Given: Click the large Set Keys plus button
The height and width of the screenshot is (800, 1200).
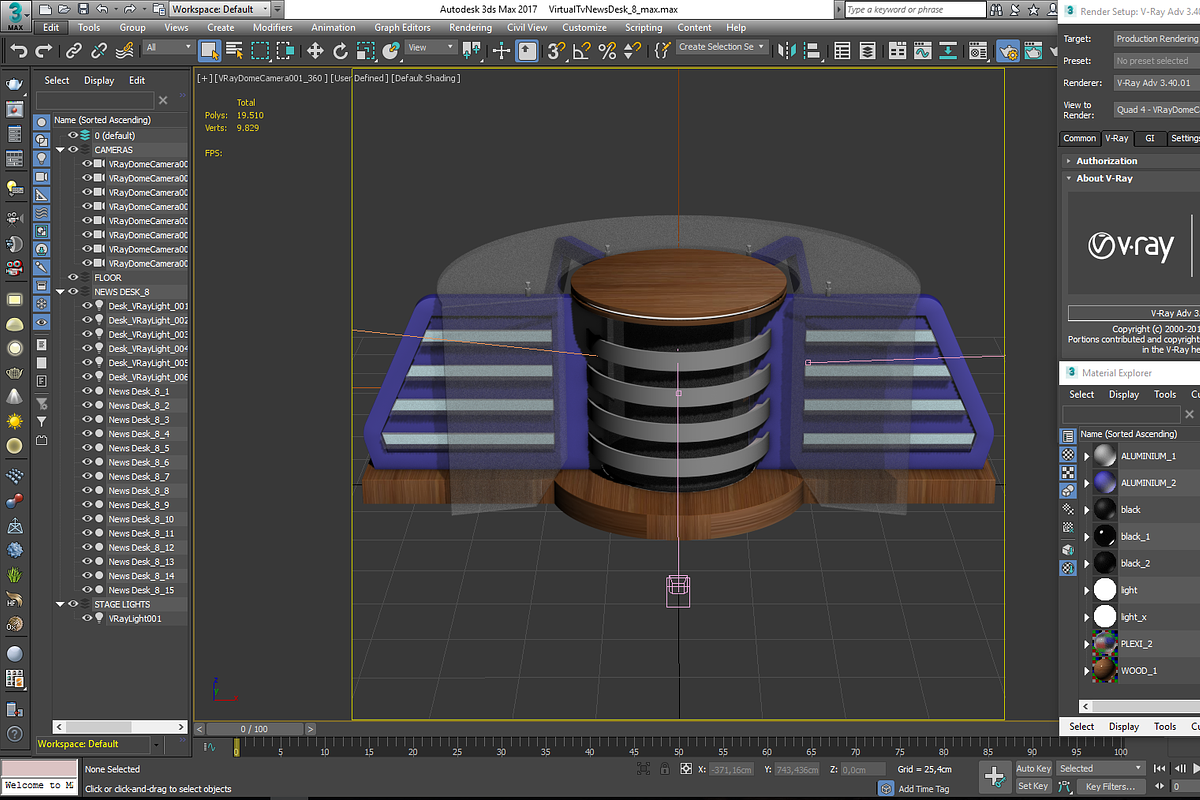Looking at the screenshot, I should [994, 776].
